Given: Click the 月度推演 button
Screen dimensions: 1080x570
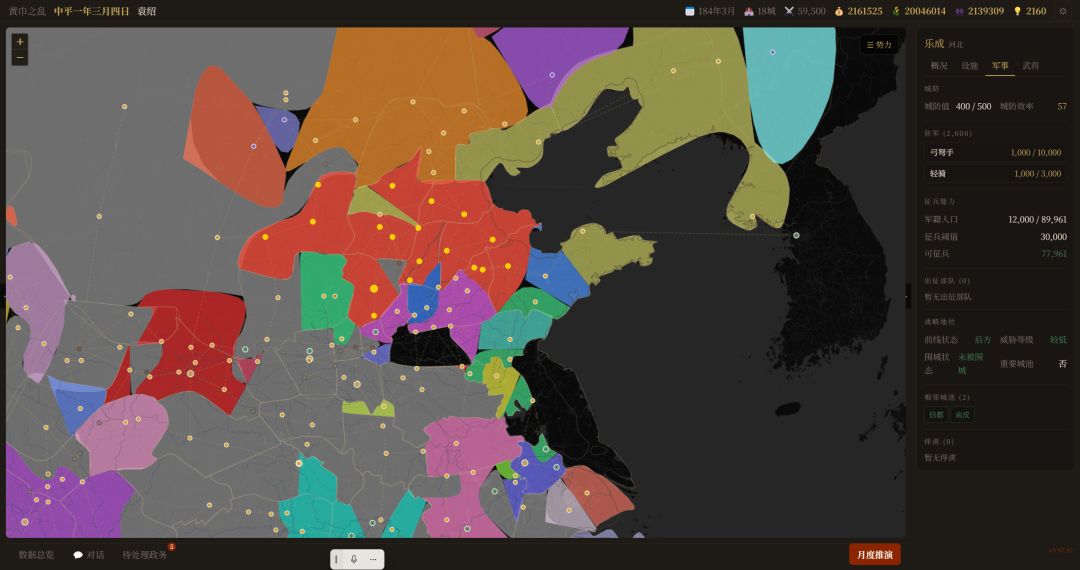Looking at the screenshot, I should click(x=875, y=555).
